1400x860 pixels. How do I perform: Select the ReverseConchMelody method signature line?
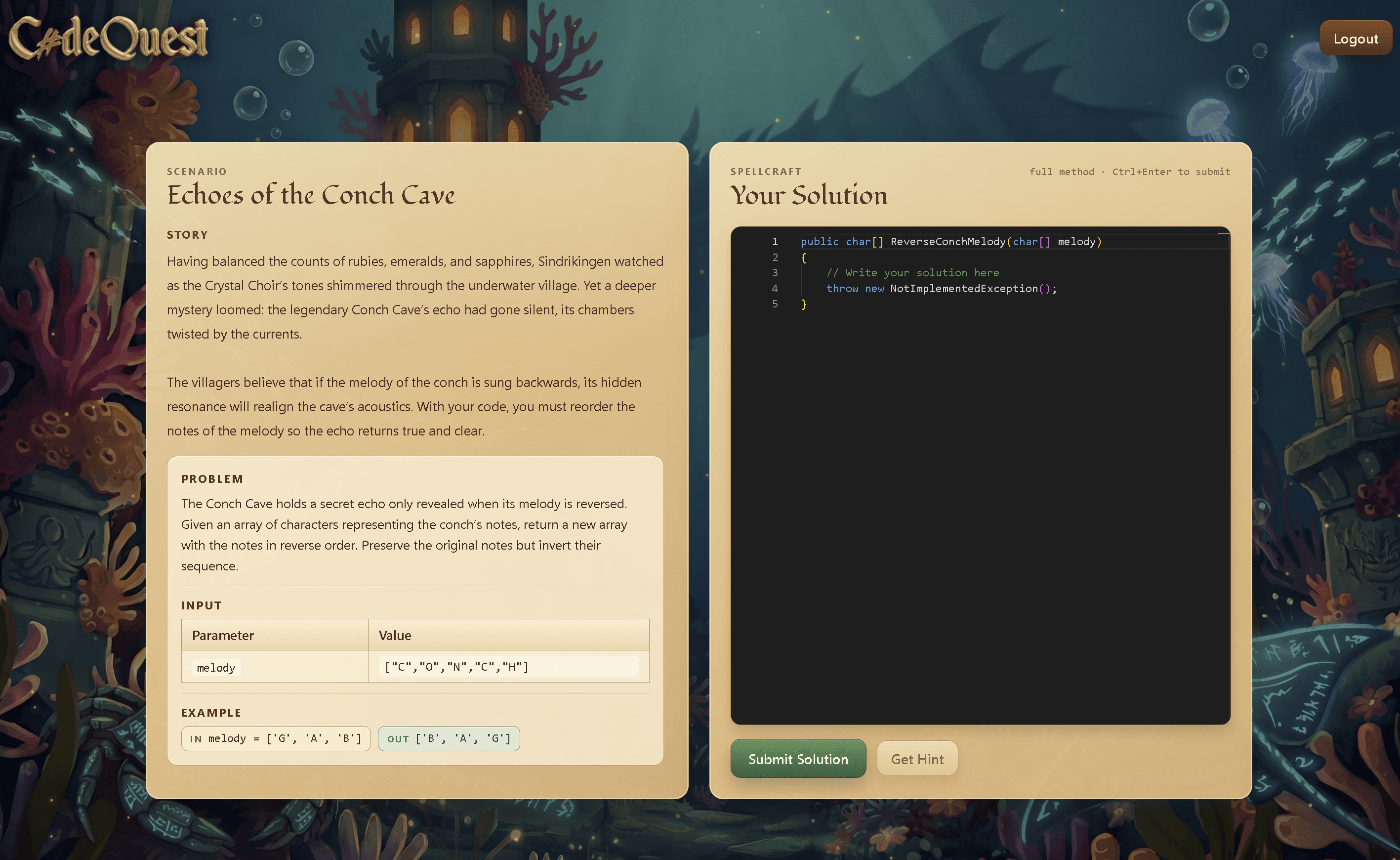coord(949,241)
